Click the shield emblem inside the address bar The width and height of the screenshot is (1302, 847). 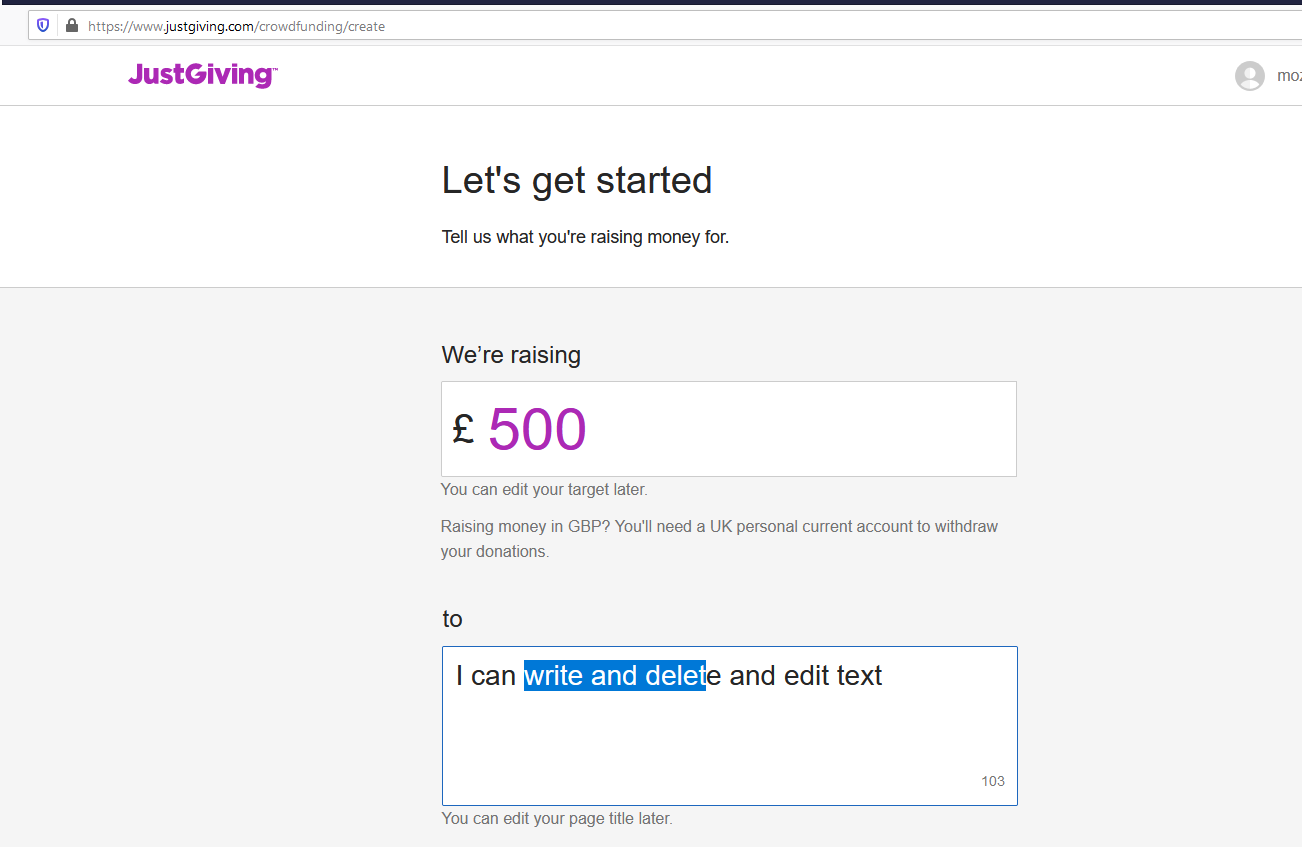(x=41, y=25)
